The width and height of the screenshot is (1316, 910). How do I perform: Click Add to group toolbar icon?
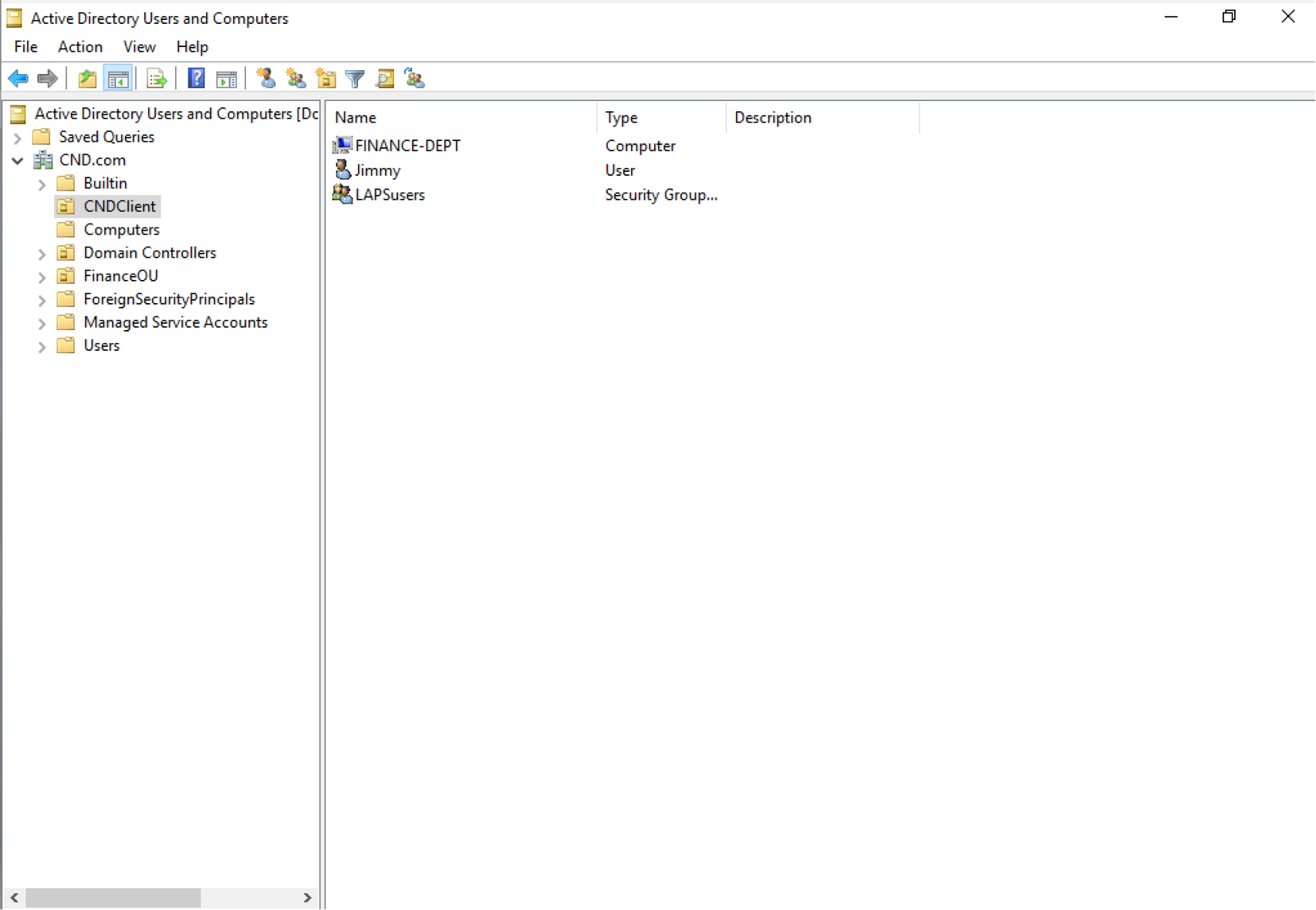[415, 78]
